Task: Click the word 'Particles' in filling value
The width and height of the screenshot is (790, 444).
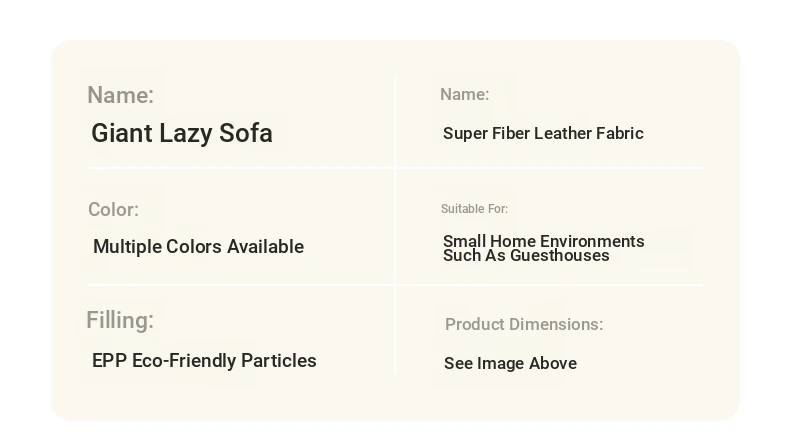Action: tap(279, 361)
